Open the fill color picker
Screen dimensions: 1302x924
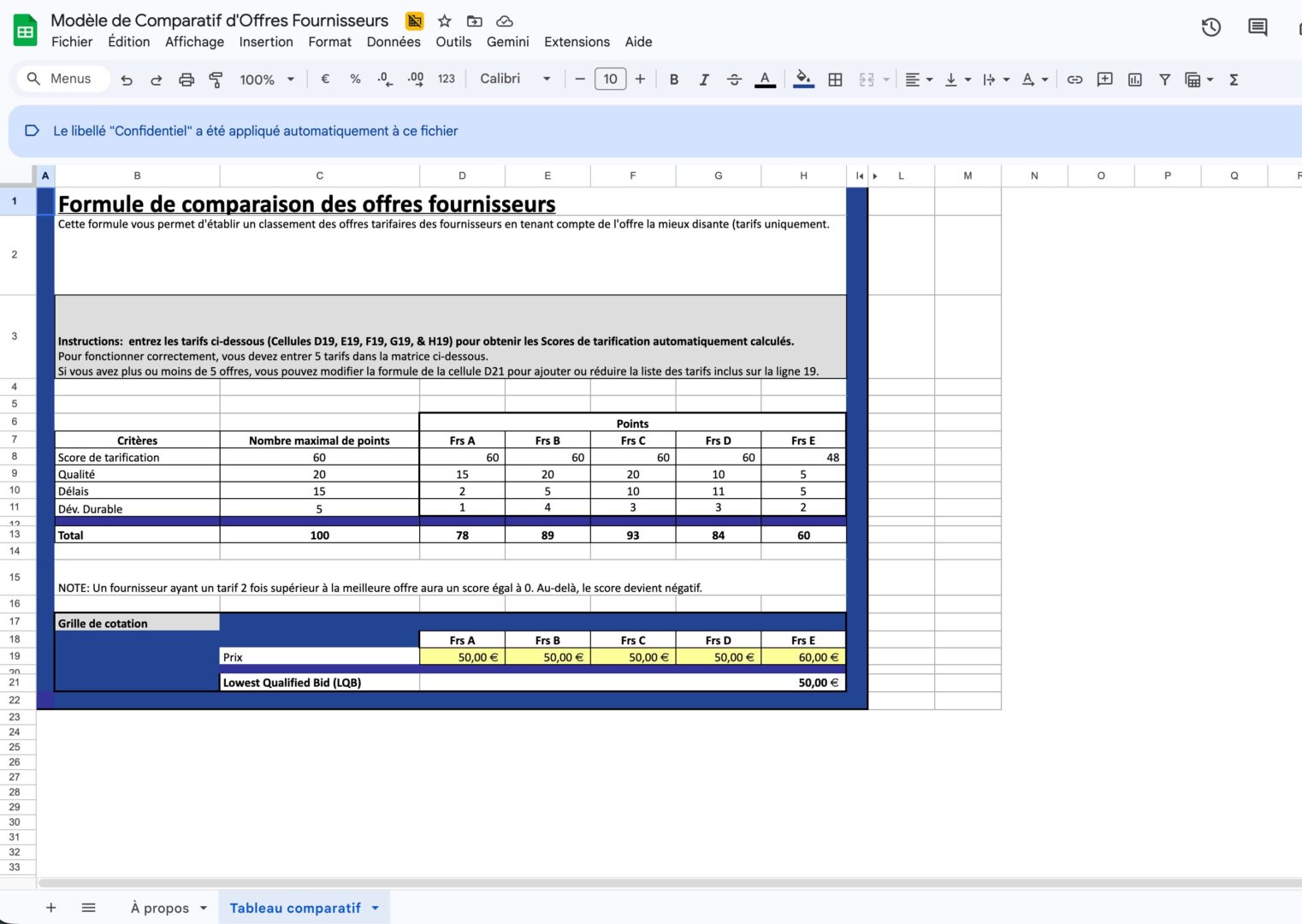pyautogui.click(x=803, y=80)
